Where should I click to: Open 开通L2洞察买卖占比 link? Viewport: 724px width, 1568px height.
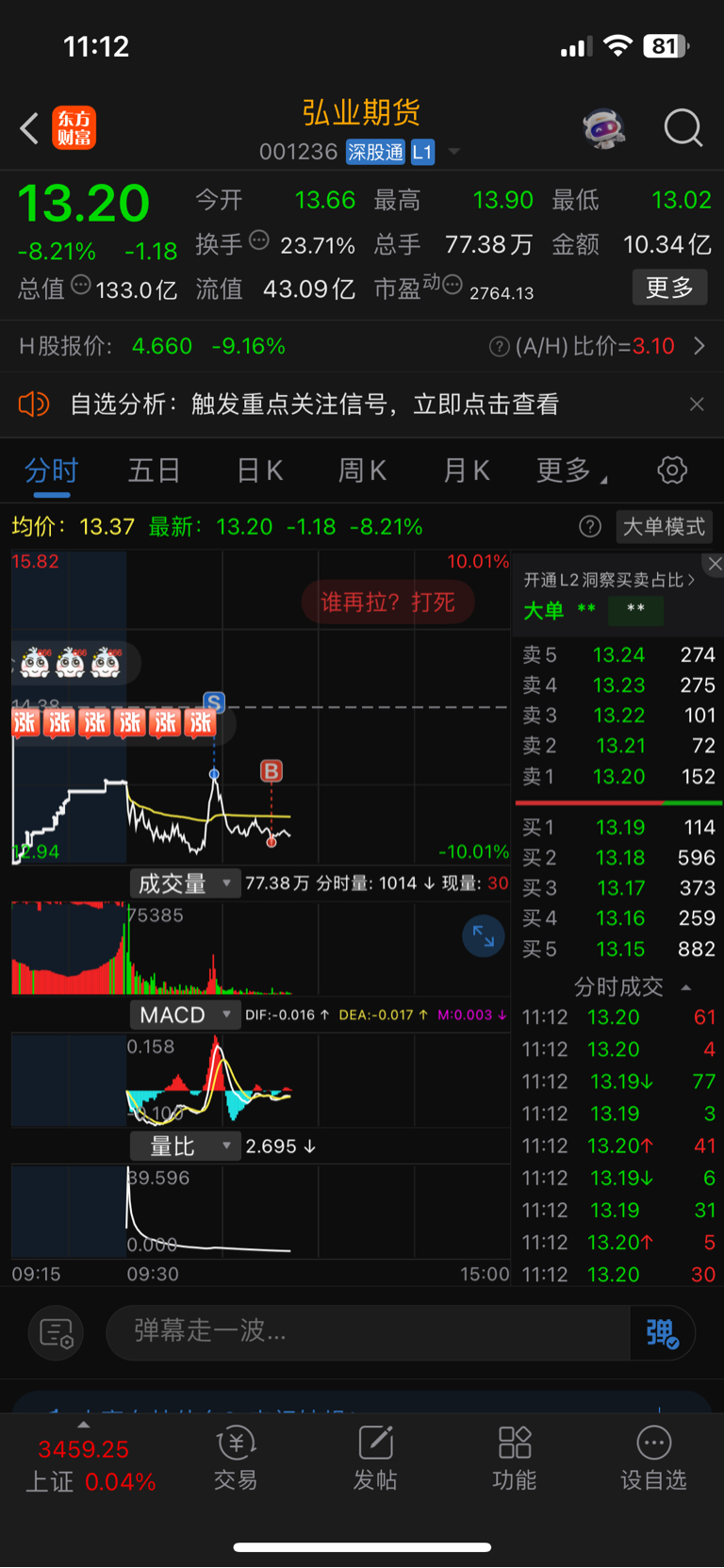coord(609,580)
